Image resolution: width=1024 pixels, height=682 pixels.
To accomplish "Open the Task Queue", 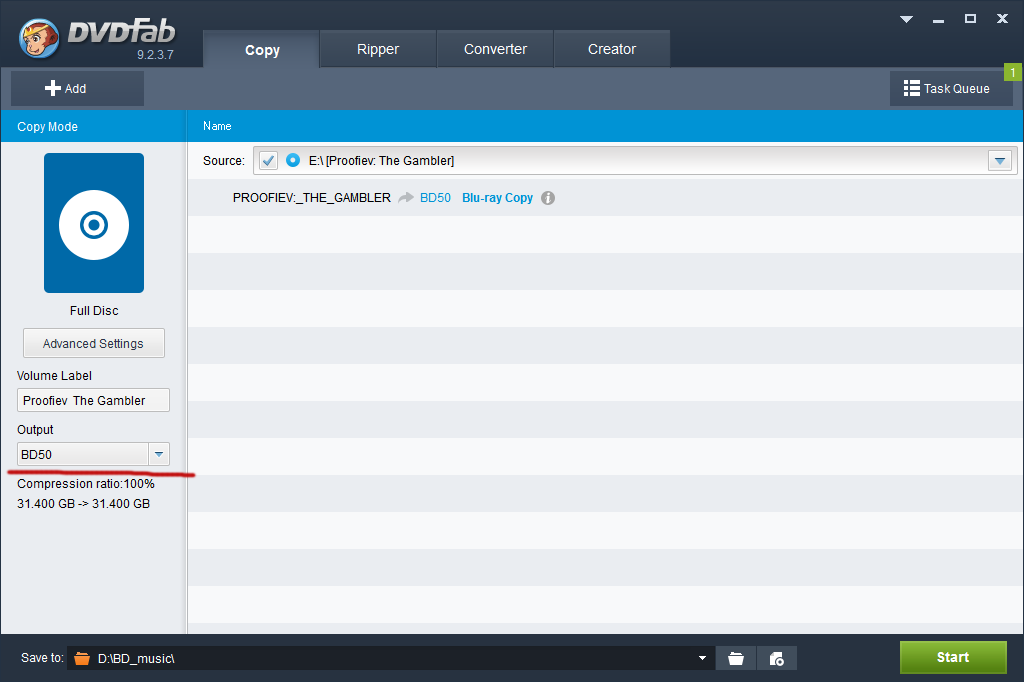I will (951, 88).
